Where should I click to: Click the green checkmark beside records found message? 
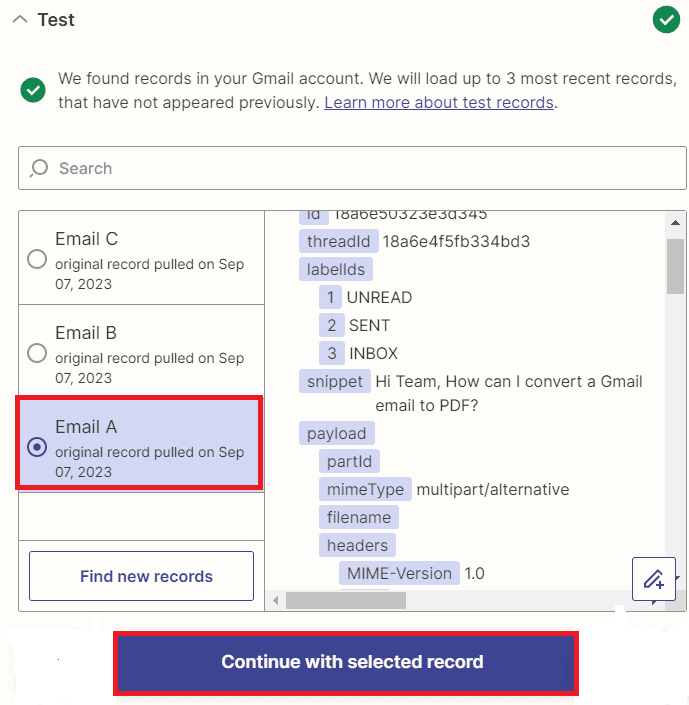click(33, 90)
